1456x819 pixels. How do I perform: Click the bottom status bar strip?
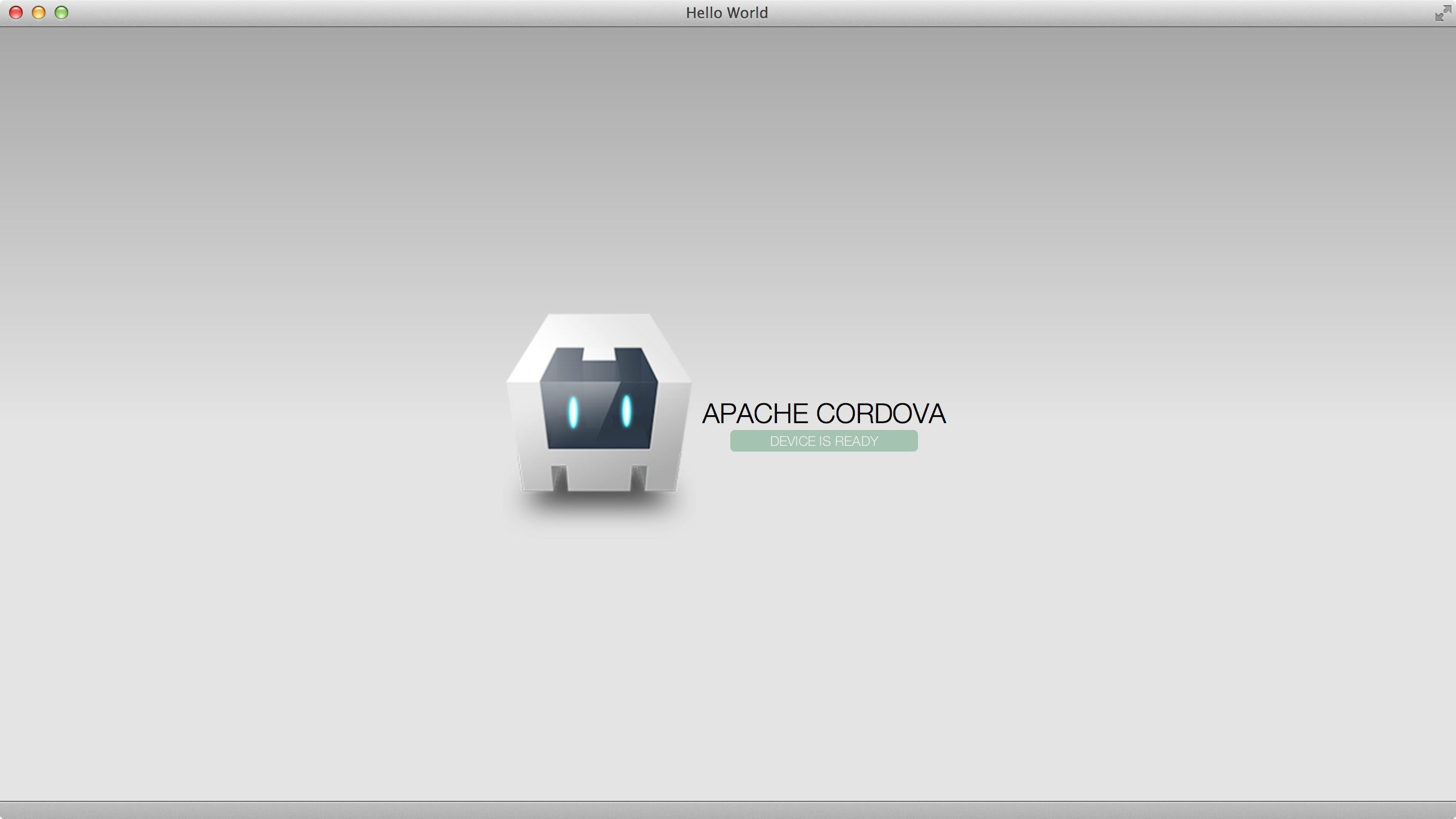(728, 810)
